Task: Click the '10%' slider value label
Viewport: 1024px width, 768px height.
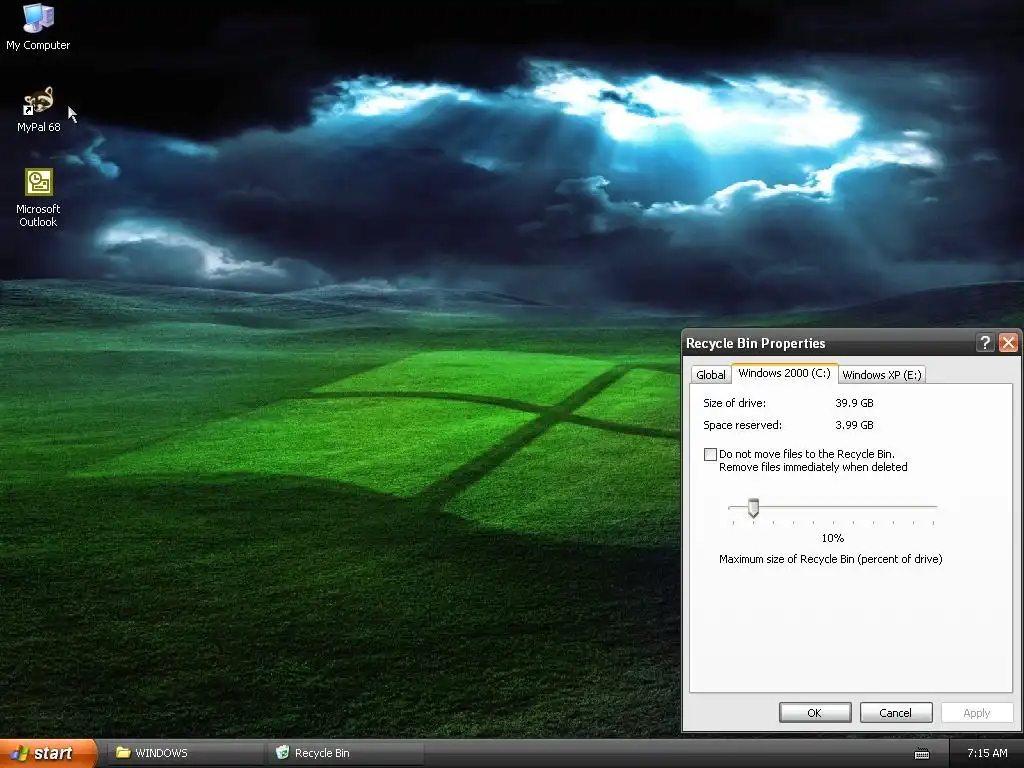Action: (x=833, y=538)
